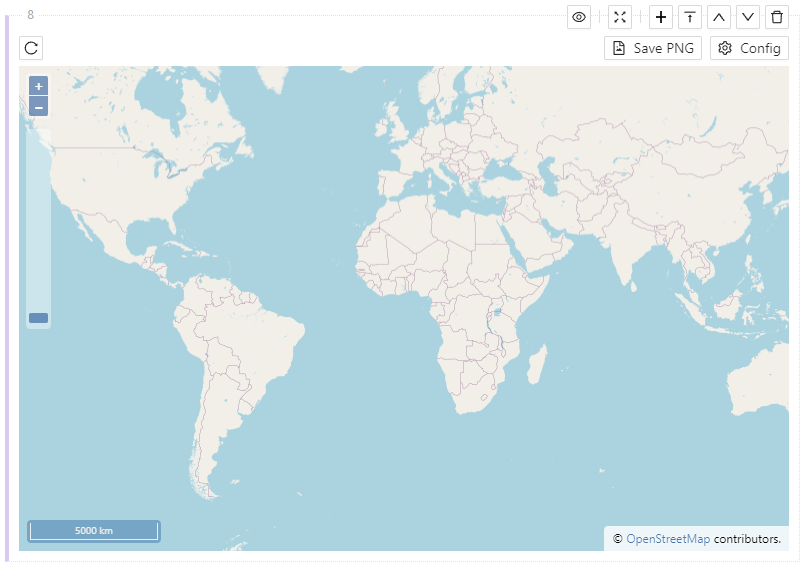The image size is (805, 567).
Task: Open the map Config settings
Action: tap(750, 48)
